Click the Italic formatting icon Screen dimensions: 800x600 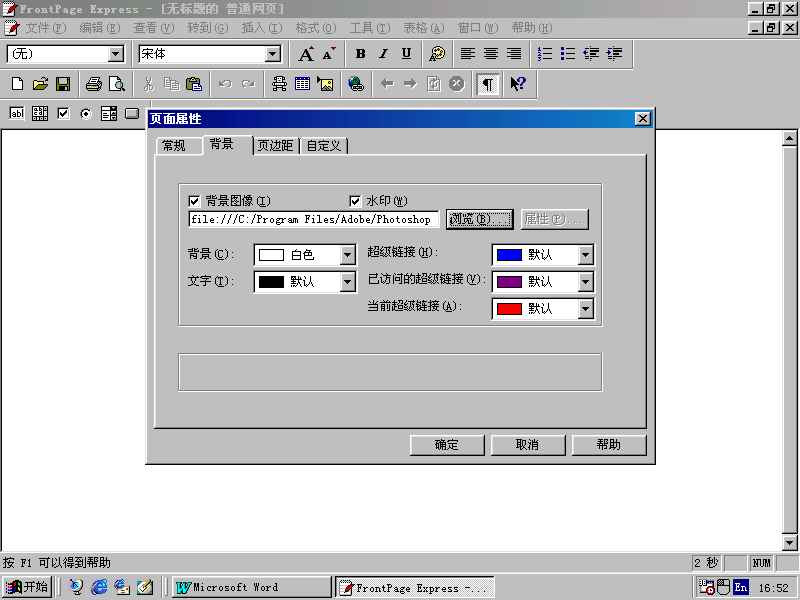point(383,54)
